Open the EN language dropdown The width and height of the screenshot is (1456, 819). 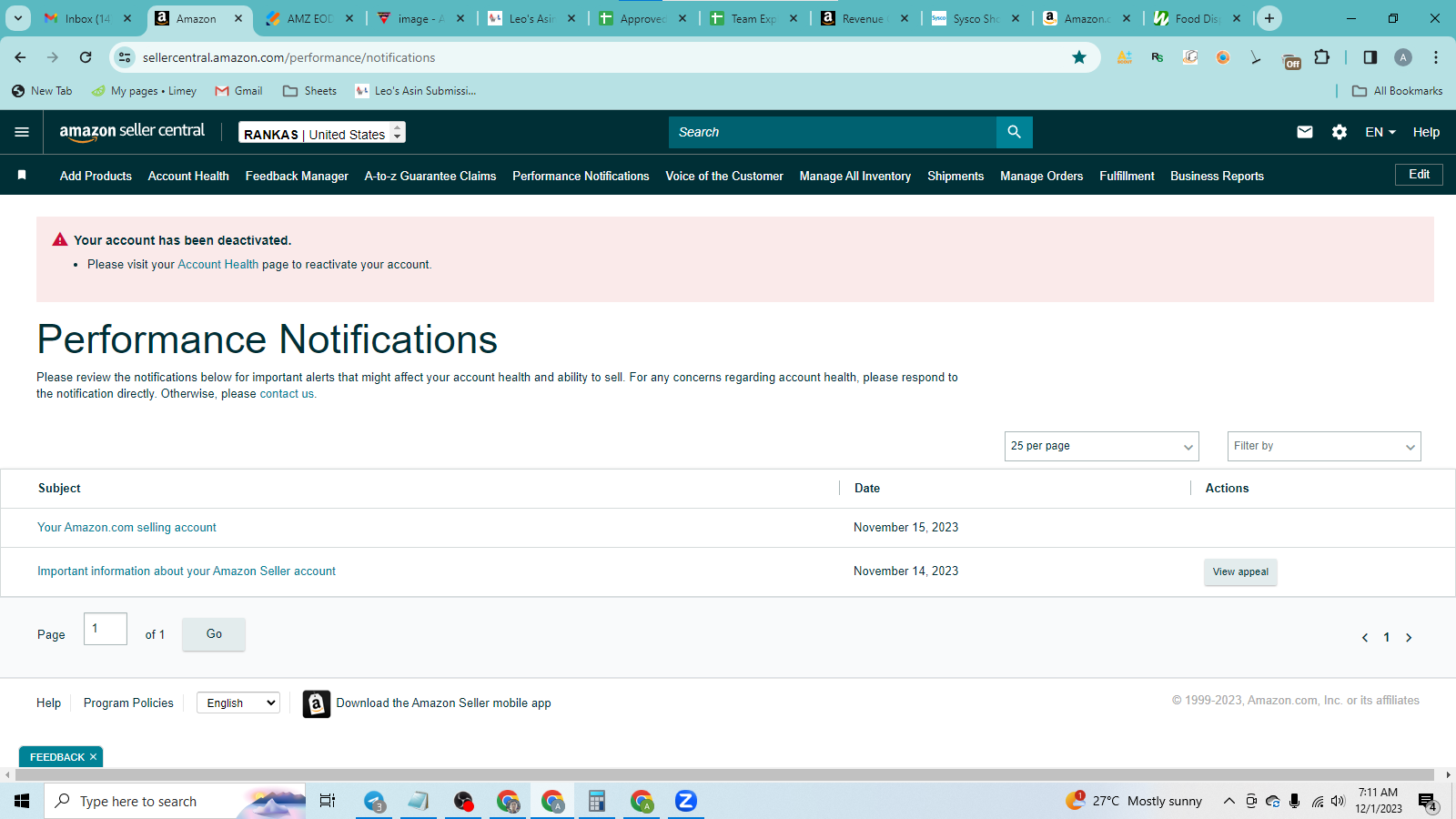coord(1380,132)
